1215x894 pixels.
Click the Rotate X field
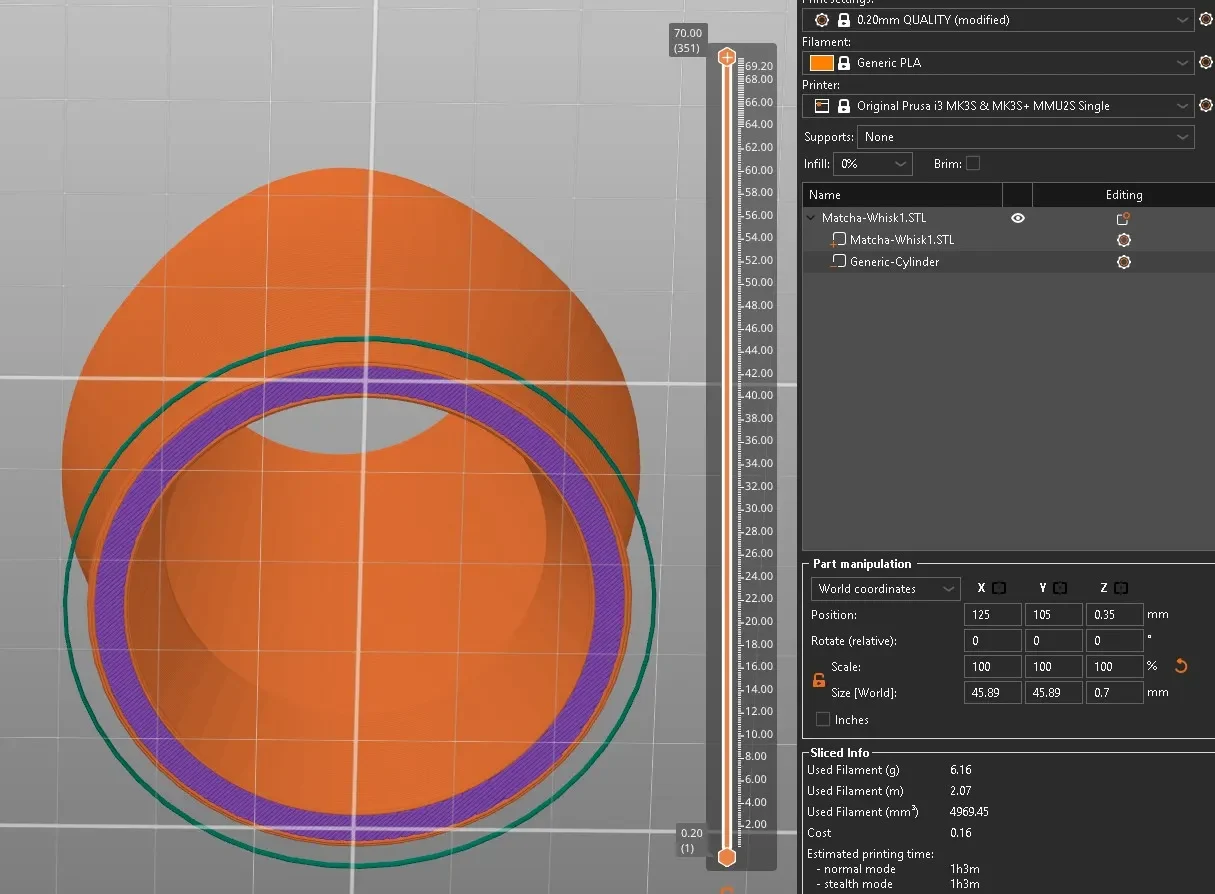pos(993,641)
